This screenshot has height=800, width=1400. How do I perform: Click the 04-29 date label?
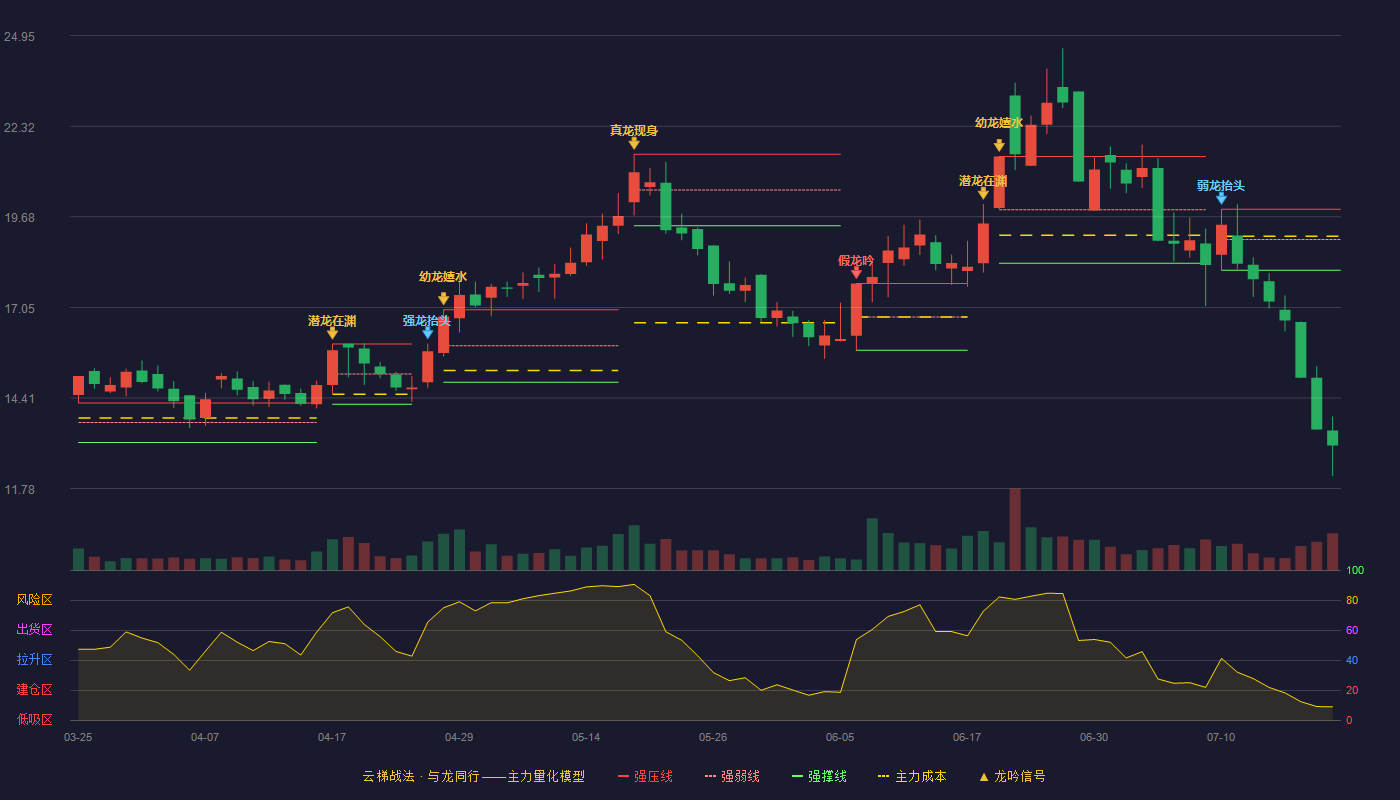pyautogui.click(x=459, y=737)
